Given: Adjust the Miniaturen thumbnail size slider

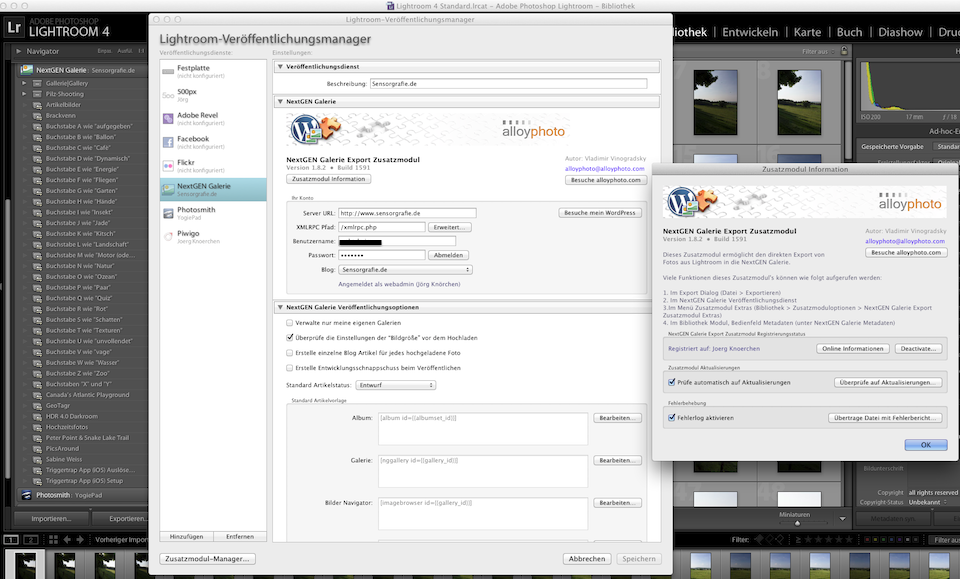Looking at the screenshot, I should tap(797, 523).
